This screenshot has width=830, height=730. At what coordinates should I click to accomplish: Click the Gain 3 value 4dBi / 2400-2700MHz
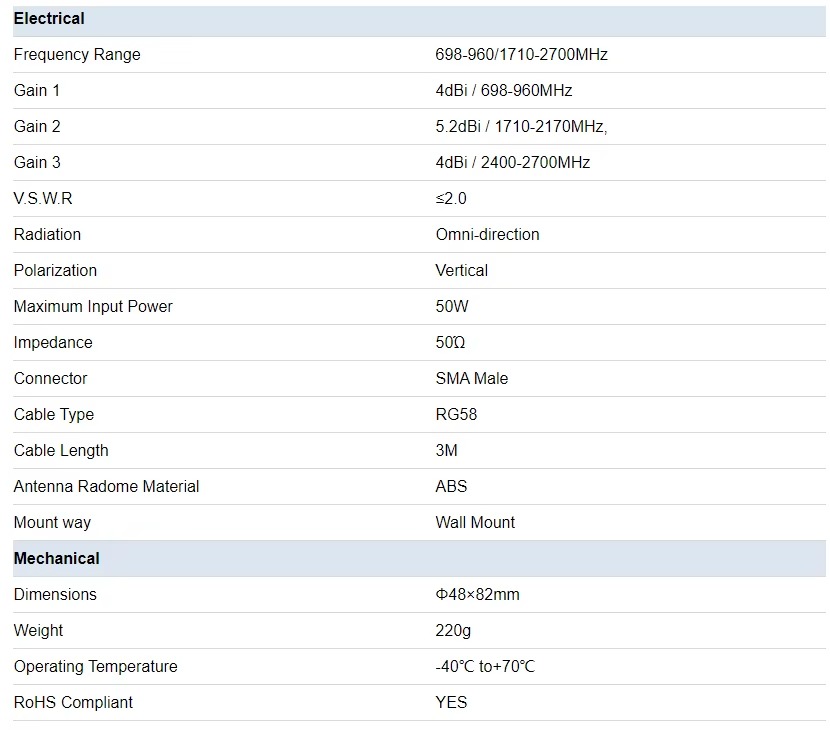coord(512,163)
